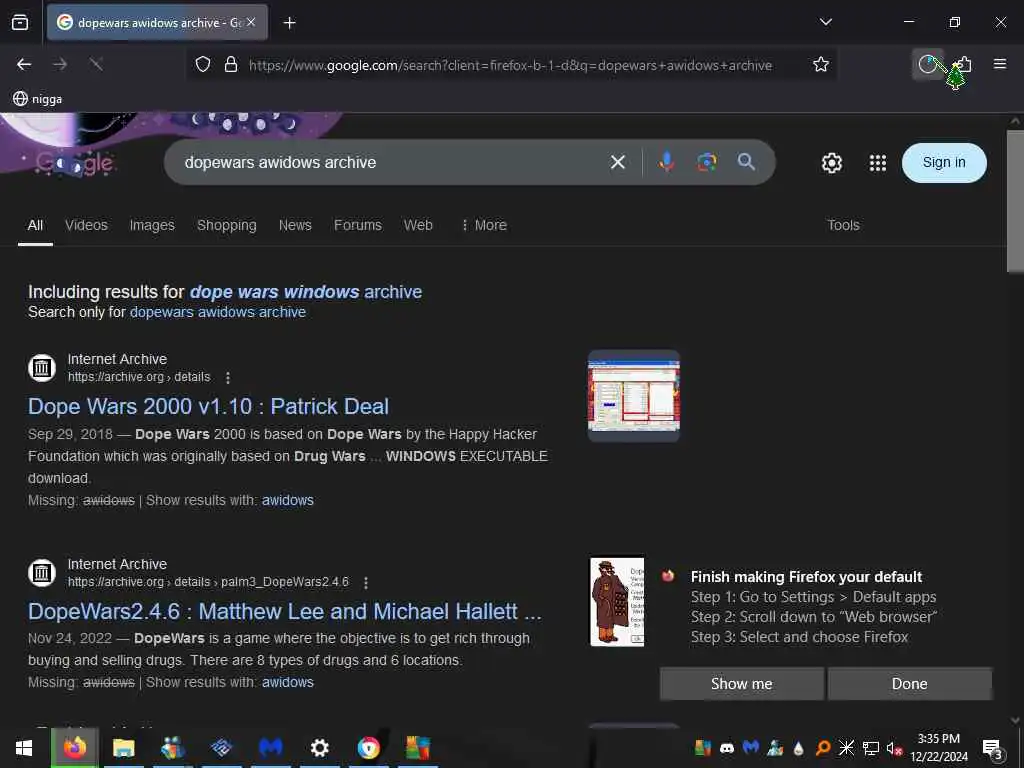The width and height of the screenshot is (1024, 768).
Task: View site security padlock info
Action: click(231, 65)
